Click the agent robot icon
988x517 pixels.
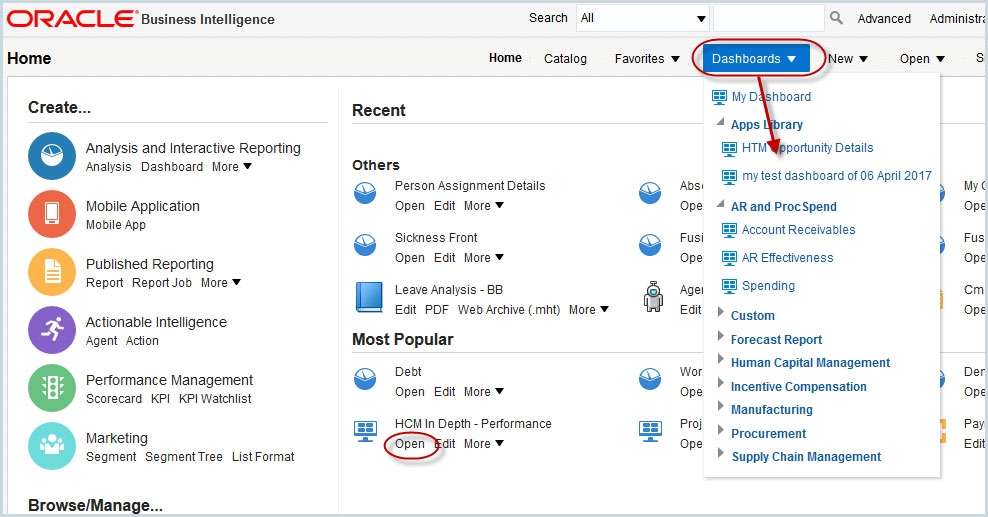653,297
